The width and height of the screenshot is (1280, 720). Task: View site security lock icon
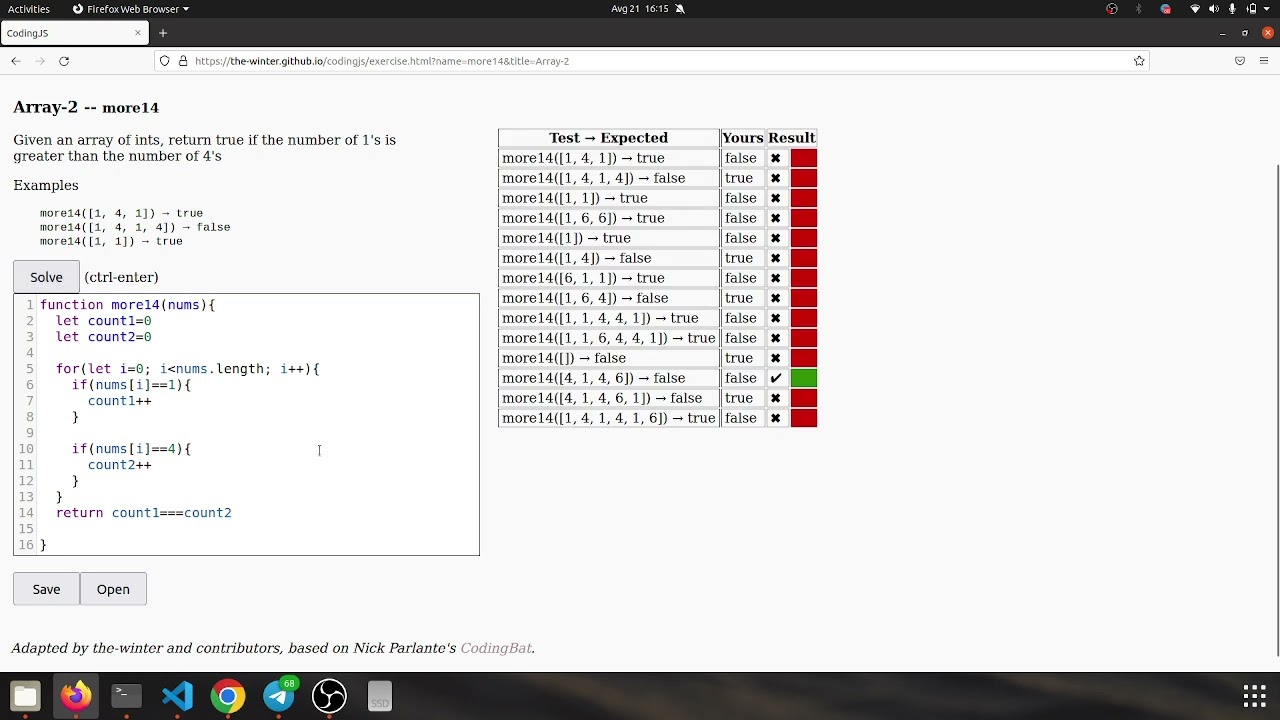pyautogui.click(x=183, y=61)
